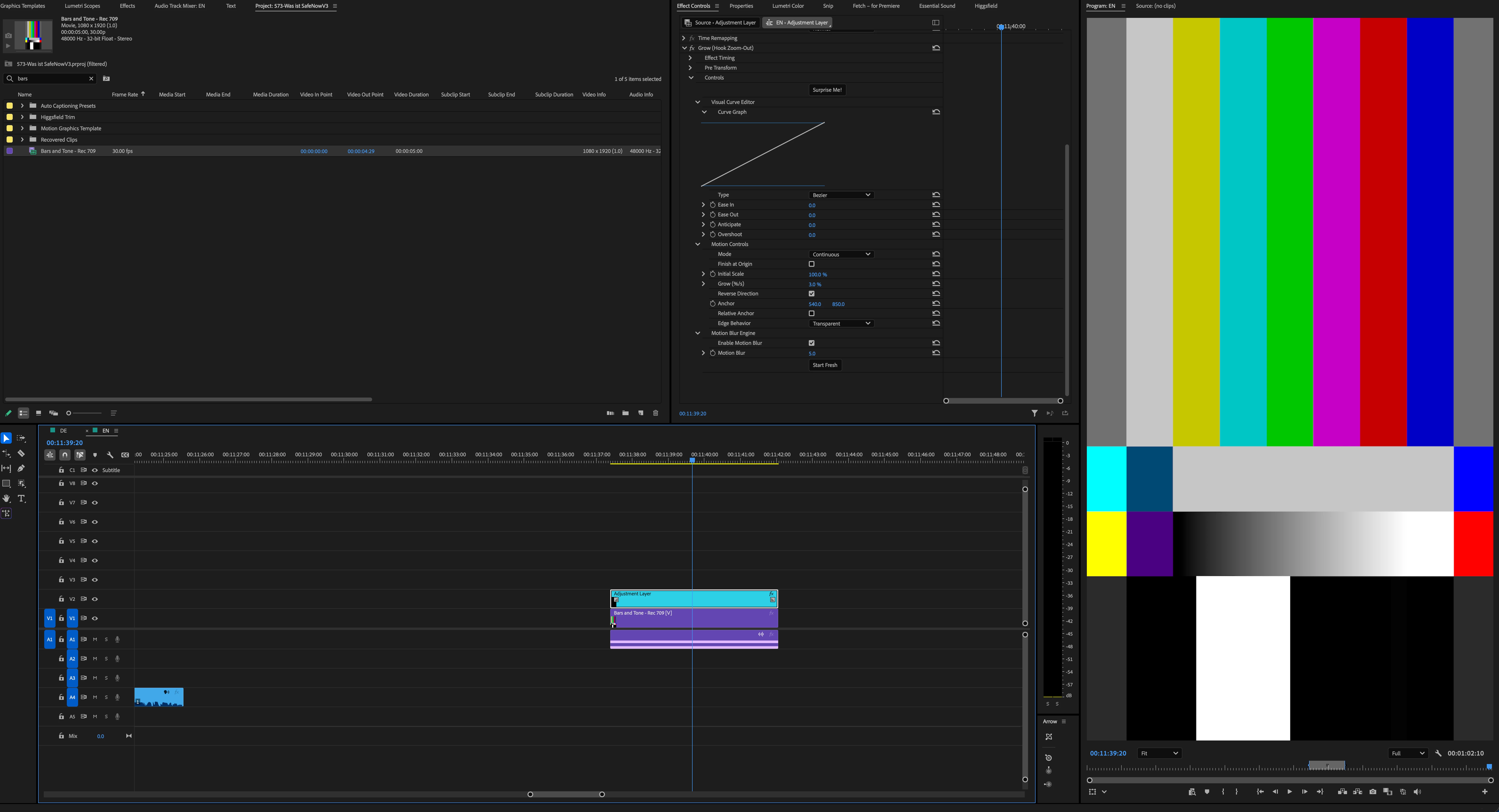Expand the Auto Captioning Presets bin
1499x812 pixels.
(x=22, y=106)
